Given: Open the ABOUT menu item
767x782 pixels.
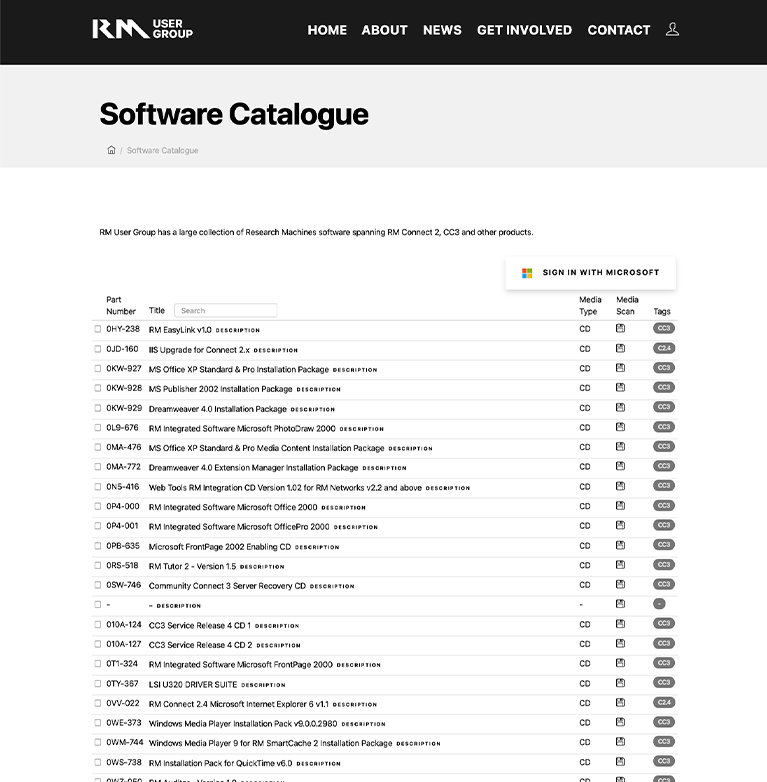Looking at the screenshot, I should click(x=384, y=30).
